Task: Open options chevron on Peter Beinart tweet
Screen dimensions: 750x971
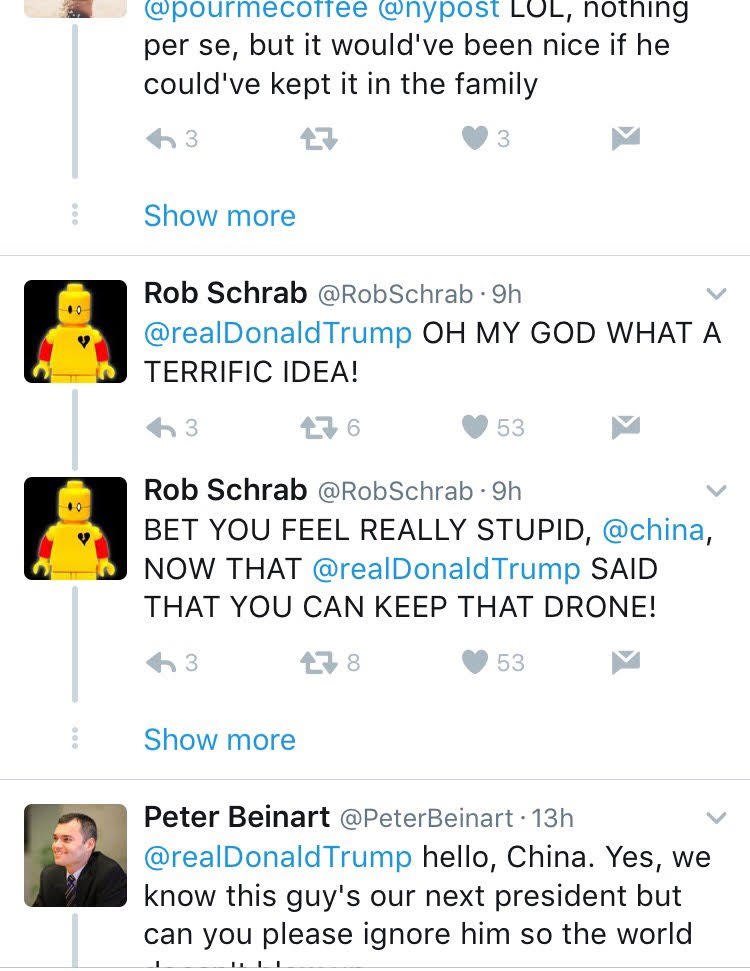Action: click(716, 818)
